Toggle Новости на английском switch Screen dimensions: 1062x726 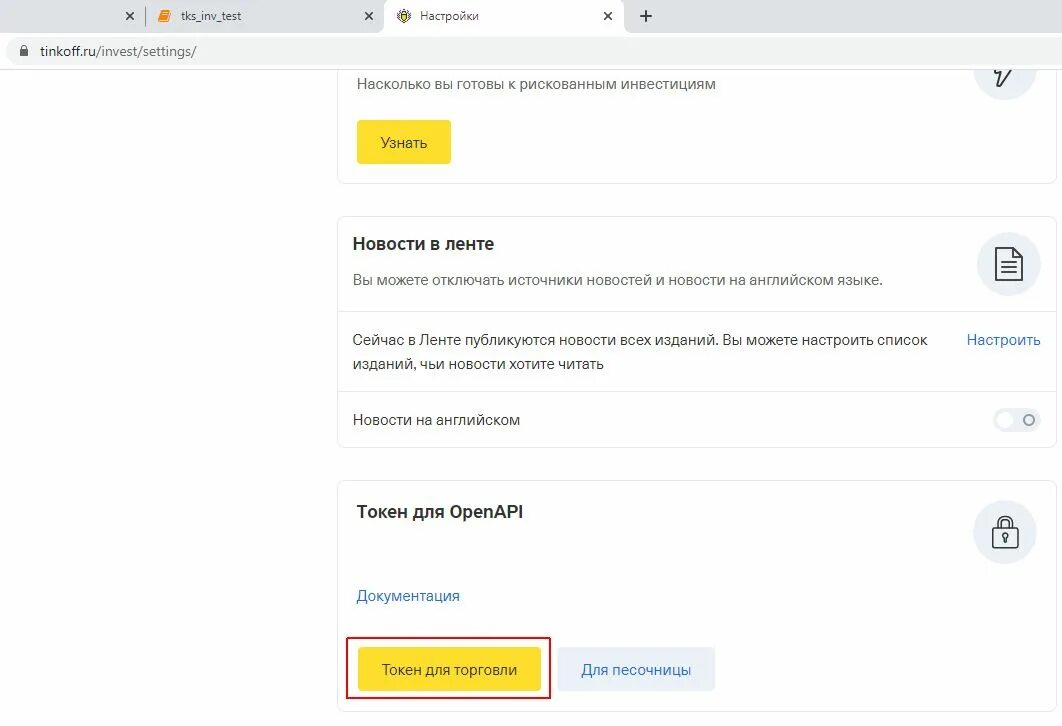click(x=1016, y=420)
